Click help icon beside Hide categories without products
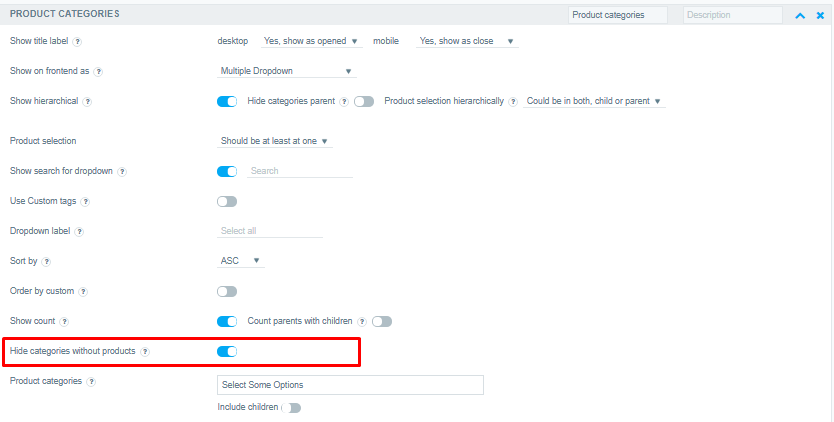 click(145, 352)
